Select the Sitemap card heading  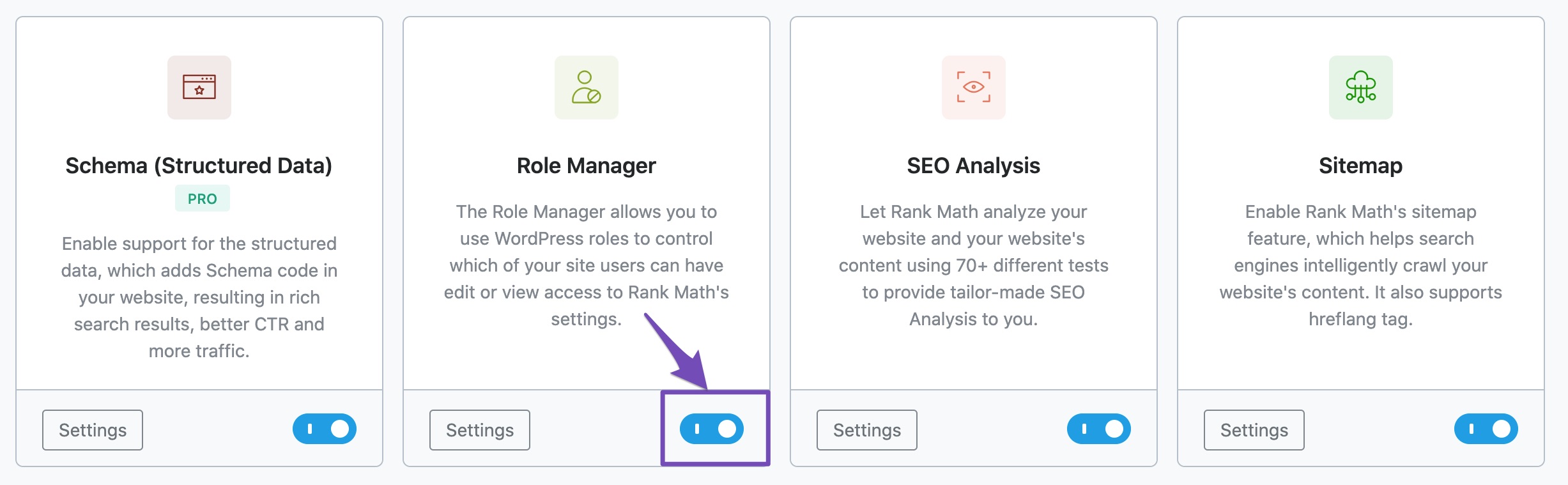[1360, 166]
